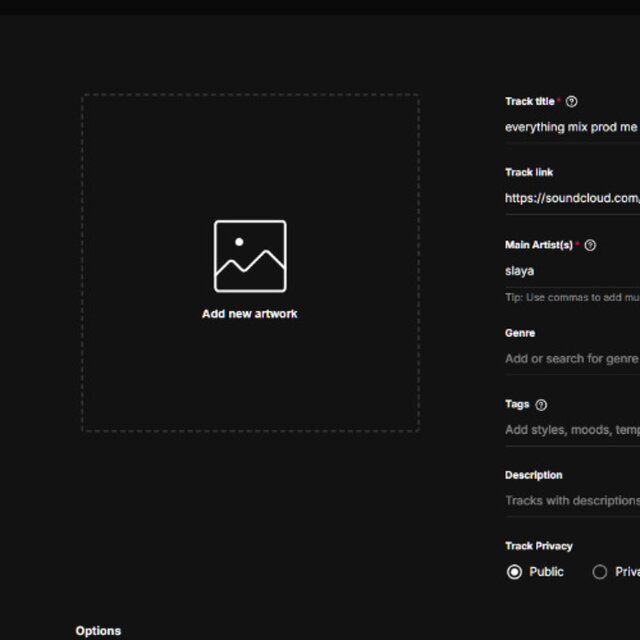
Task: Click the image placeholder artwork icon
Action: (x=250, y=256)
